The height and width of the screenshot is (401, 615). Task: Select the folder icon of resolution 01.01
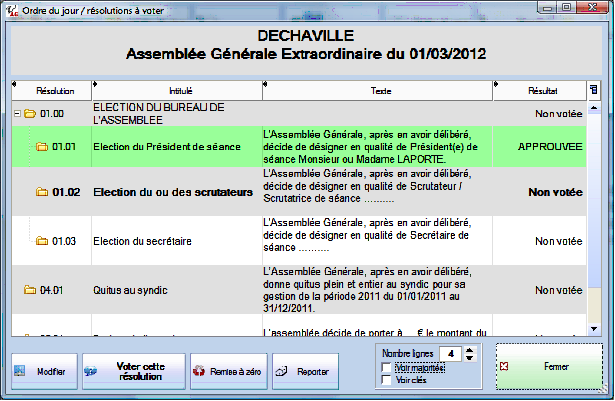[x=42, y=147]
